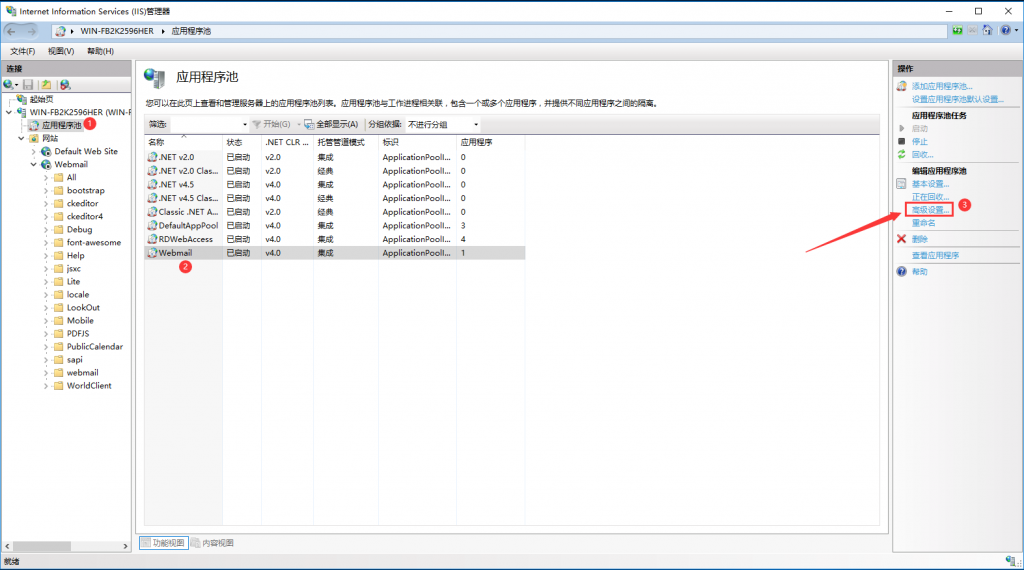Image resolution: width=1024 pixels, height=570 pixels.
Task: Select the .NET v2.0 application pool
Action: (x=334, y=157)
